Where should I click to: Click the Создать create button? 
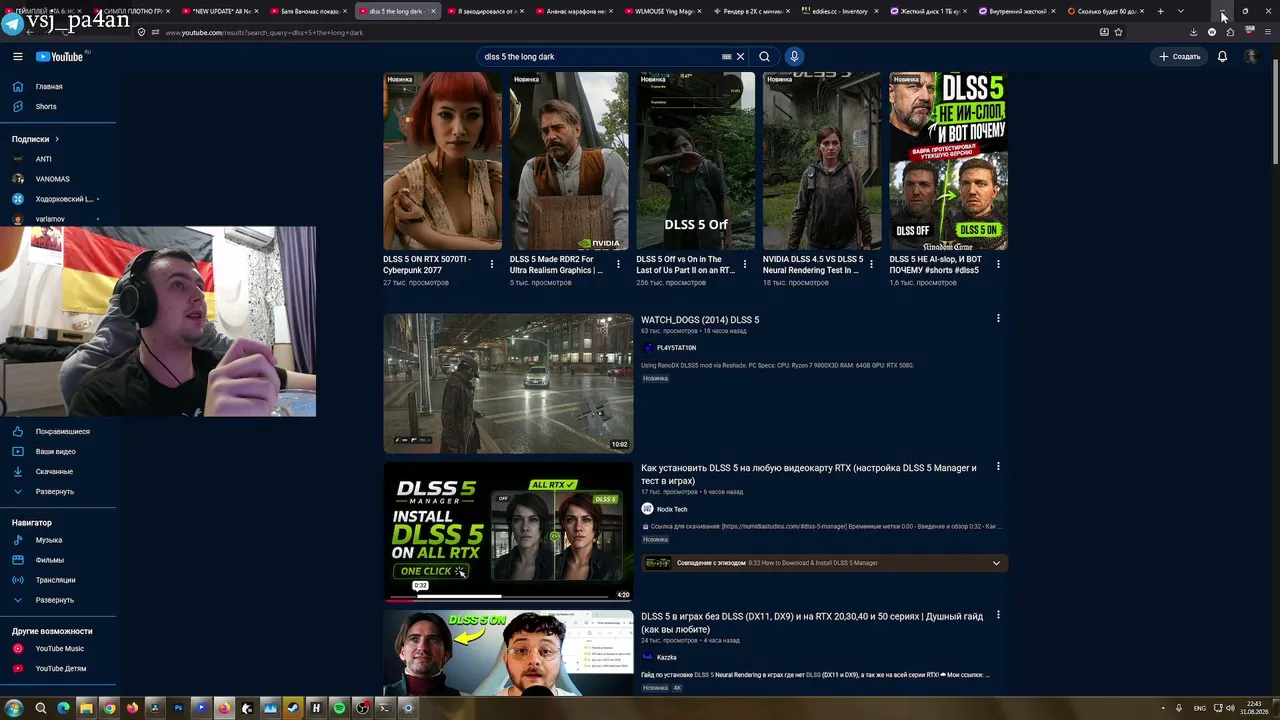click(1179, 57)
